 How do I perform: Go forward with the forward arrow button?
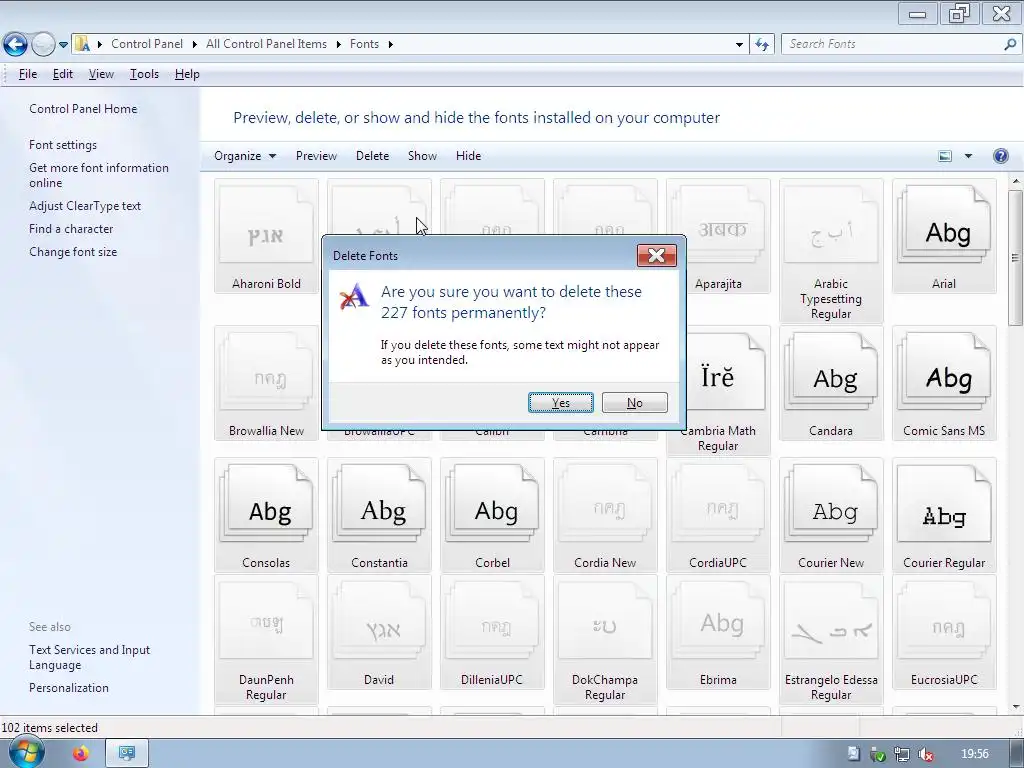[x=43, y=44]
